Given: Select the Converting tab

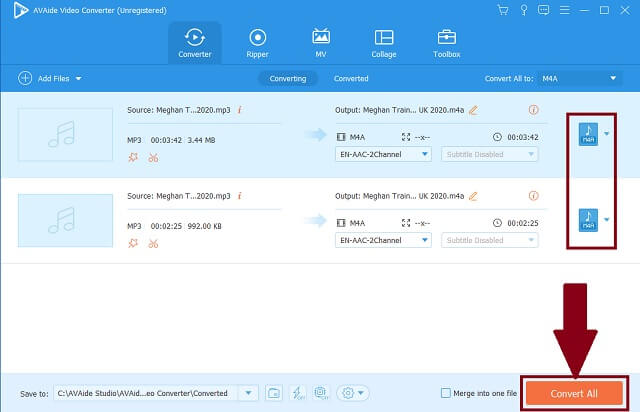Looking at the screenshot, I should tap(288, 78).
